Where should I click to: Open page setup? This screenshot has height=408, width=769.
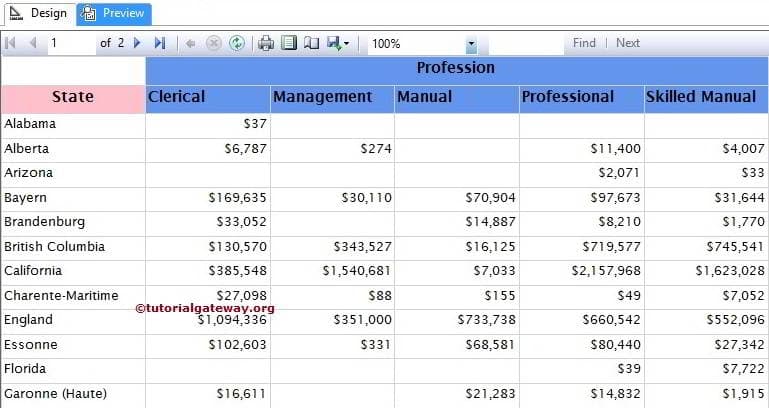(x=311, y=43)
